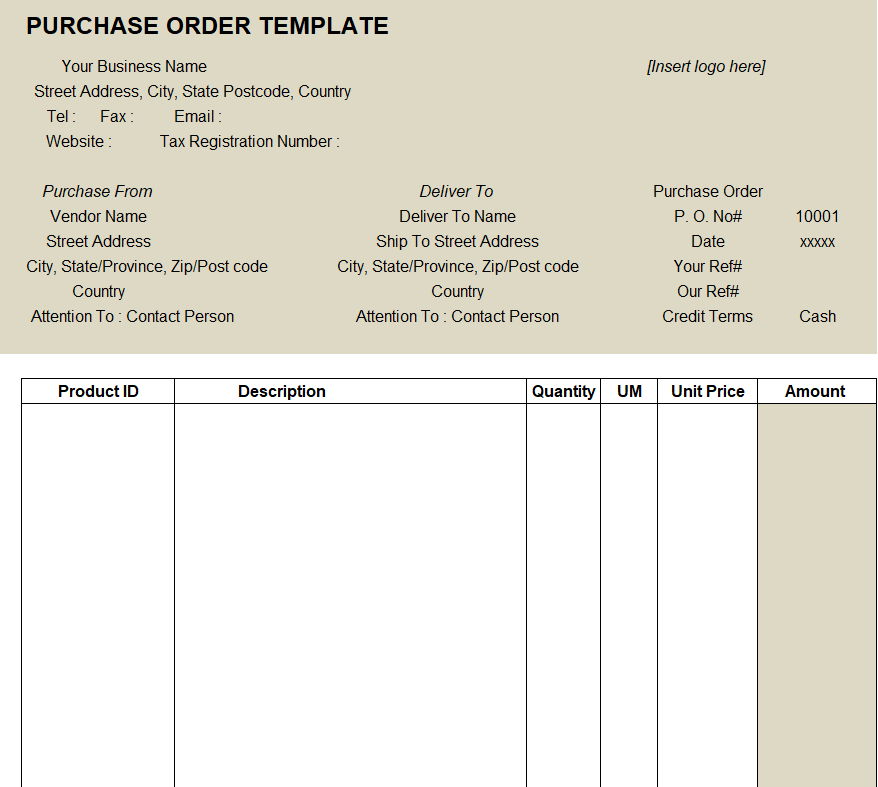Click the [Insert logo here] placeholder
The height and width of the screenshot is (787, 878).
pos(706,67)
